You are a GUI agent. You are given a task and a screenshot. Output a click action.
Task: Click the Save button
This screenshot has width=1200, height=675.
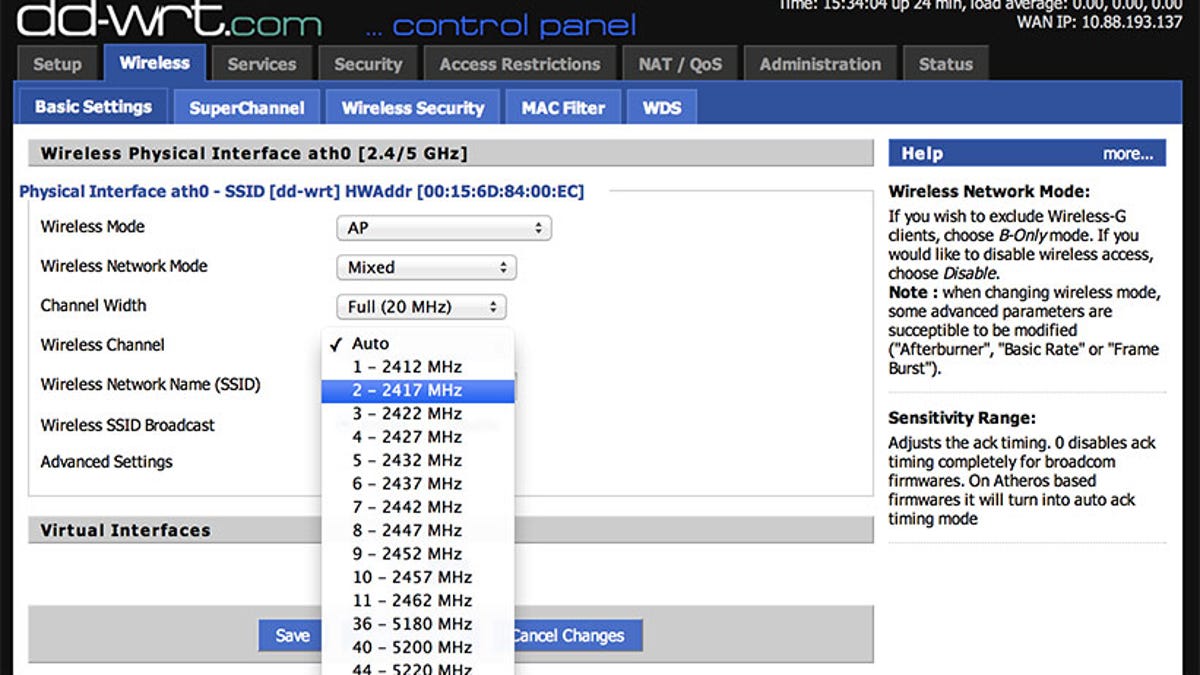292,635
